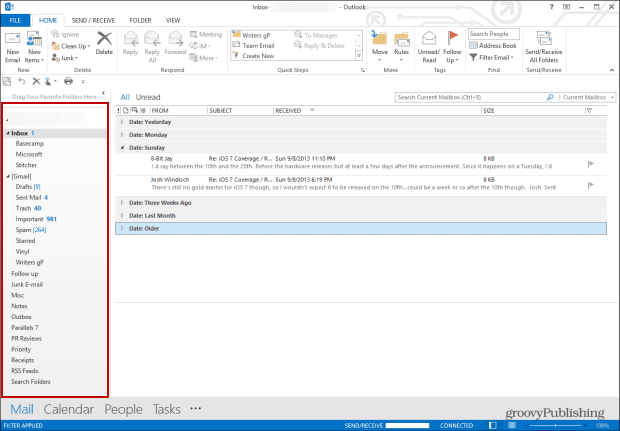Open Manage Quick Steps dialog launcher
The image size is (620, 431).
(363, 70)
